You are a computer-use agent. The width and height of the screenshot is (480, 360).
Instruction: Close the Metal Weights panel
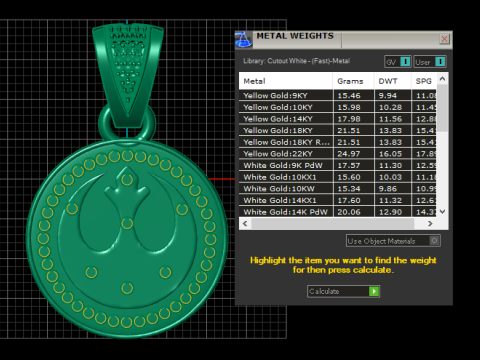click(x=444, y=39)
